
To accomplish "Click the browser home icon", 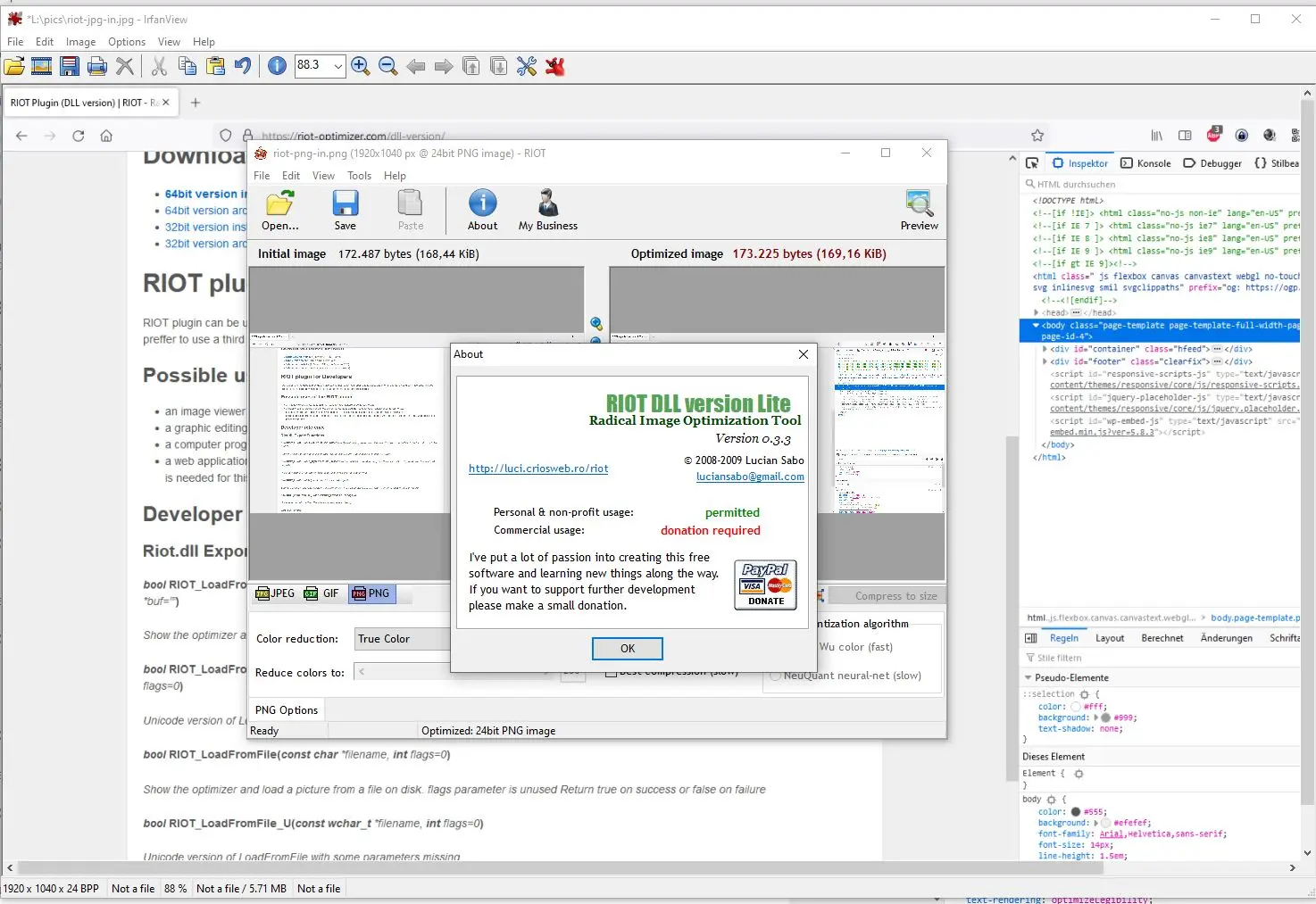I will point(106,136).
